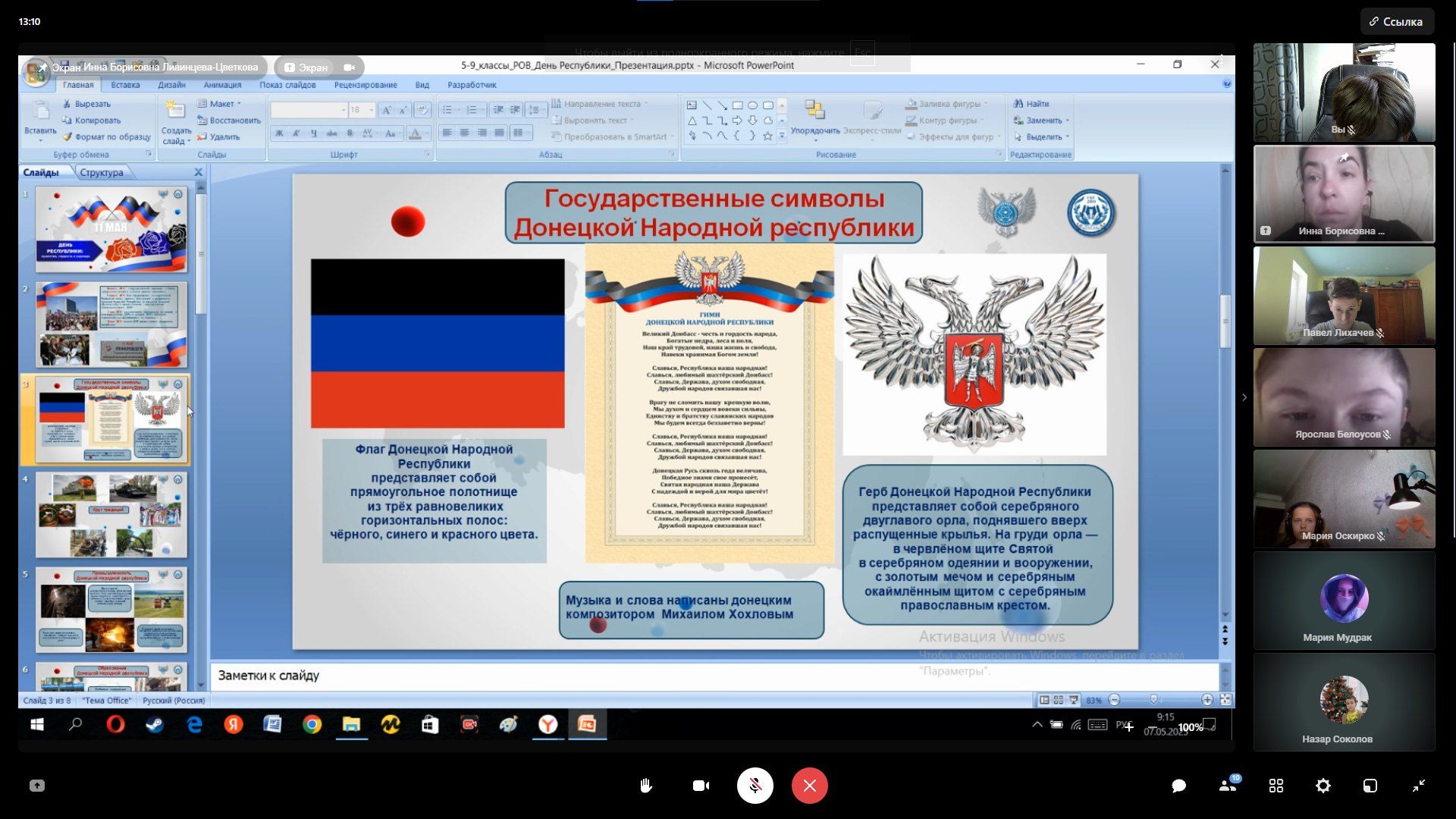Click the zoom in plus button
The width and height of the screenshot is (1456, 819).
1207,700
